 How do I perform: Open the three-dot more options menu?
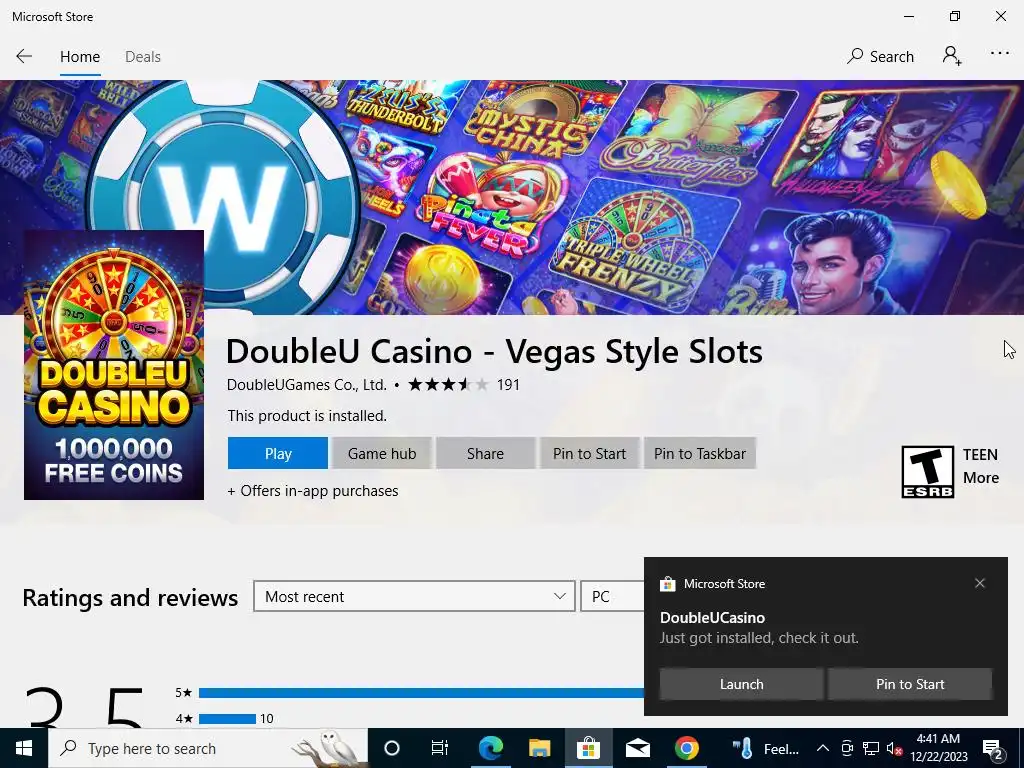tap(999, 54)
